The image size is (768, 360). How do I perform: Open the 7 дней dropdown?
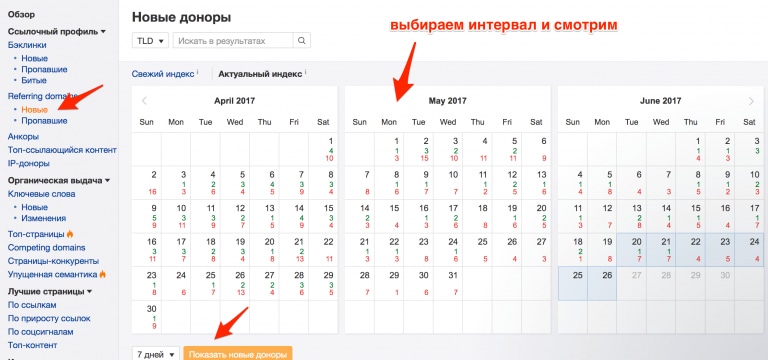point(156,354)
